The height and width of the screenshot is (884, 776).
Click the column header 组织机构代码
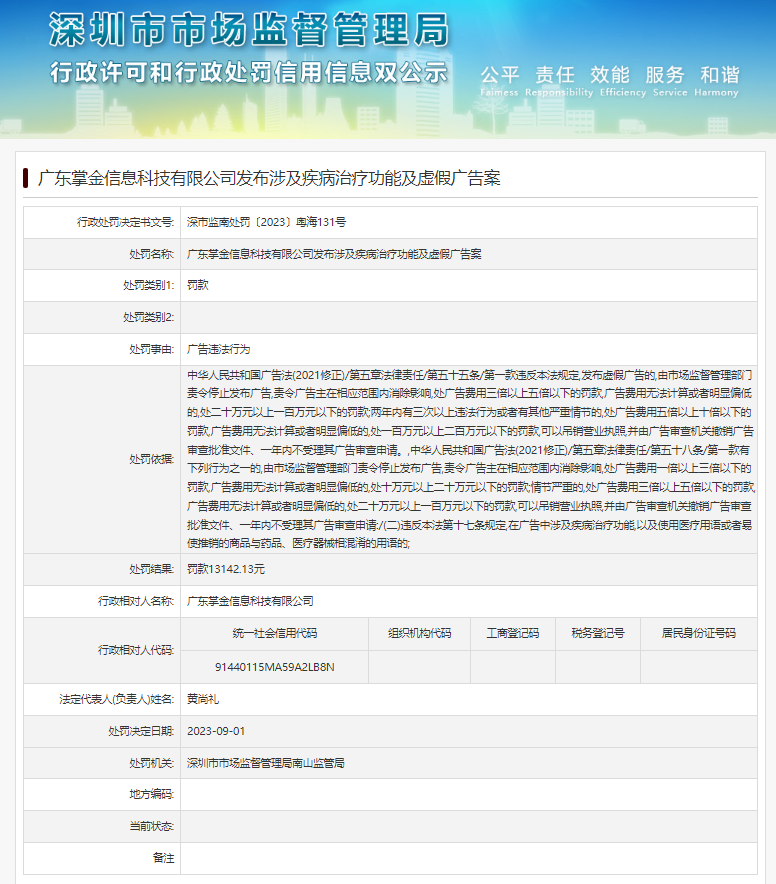click(x=420, y=634)
